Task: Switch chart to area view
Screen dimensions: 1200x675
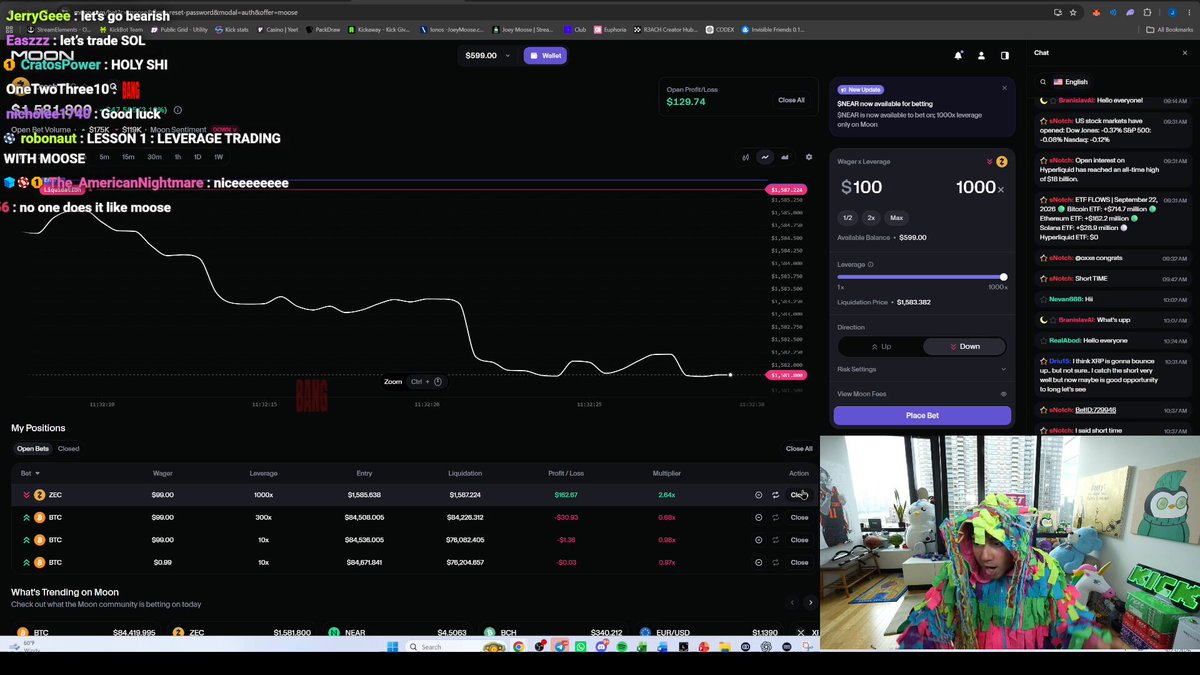Action: click(785, 157)
